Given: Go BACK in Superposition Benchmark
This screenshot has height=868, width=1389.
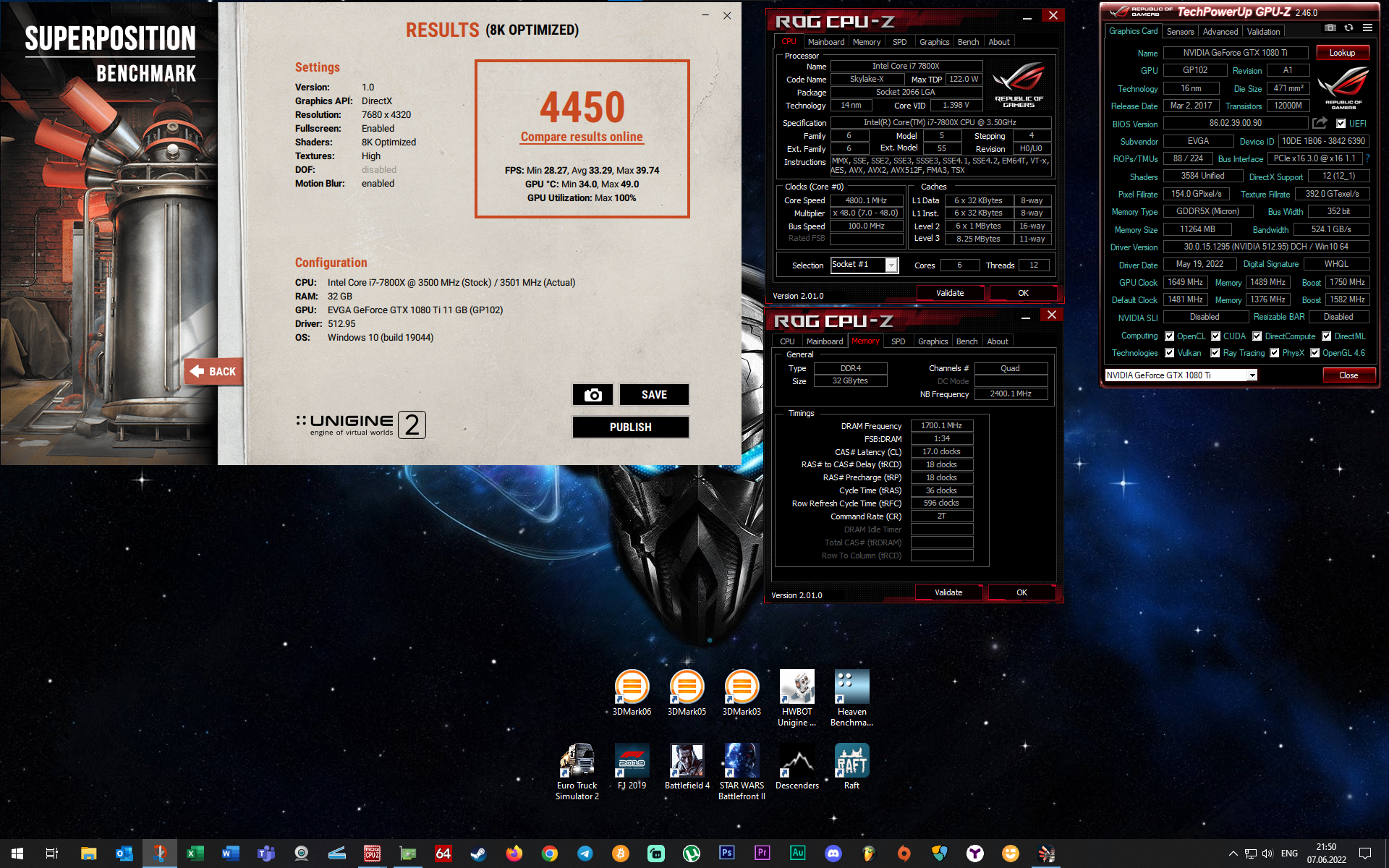Looking at the screenshot, I should [213, 372].
